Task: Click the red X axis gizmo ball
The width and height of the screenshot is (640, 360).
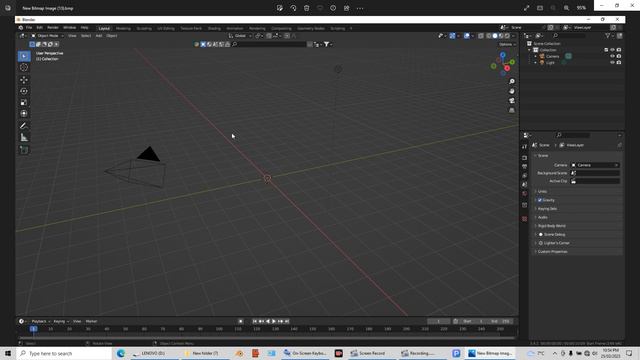Action: (x=507, y=69)
